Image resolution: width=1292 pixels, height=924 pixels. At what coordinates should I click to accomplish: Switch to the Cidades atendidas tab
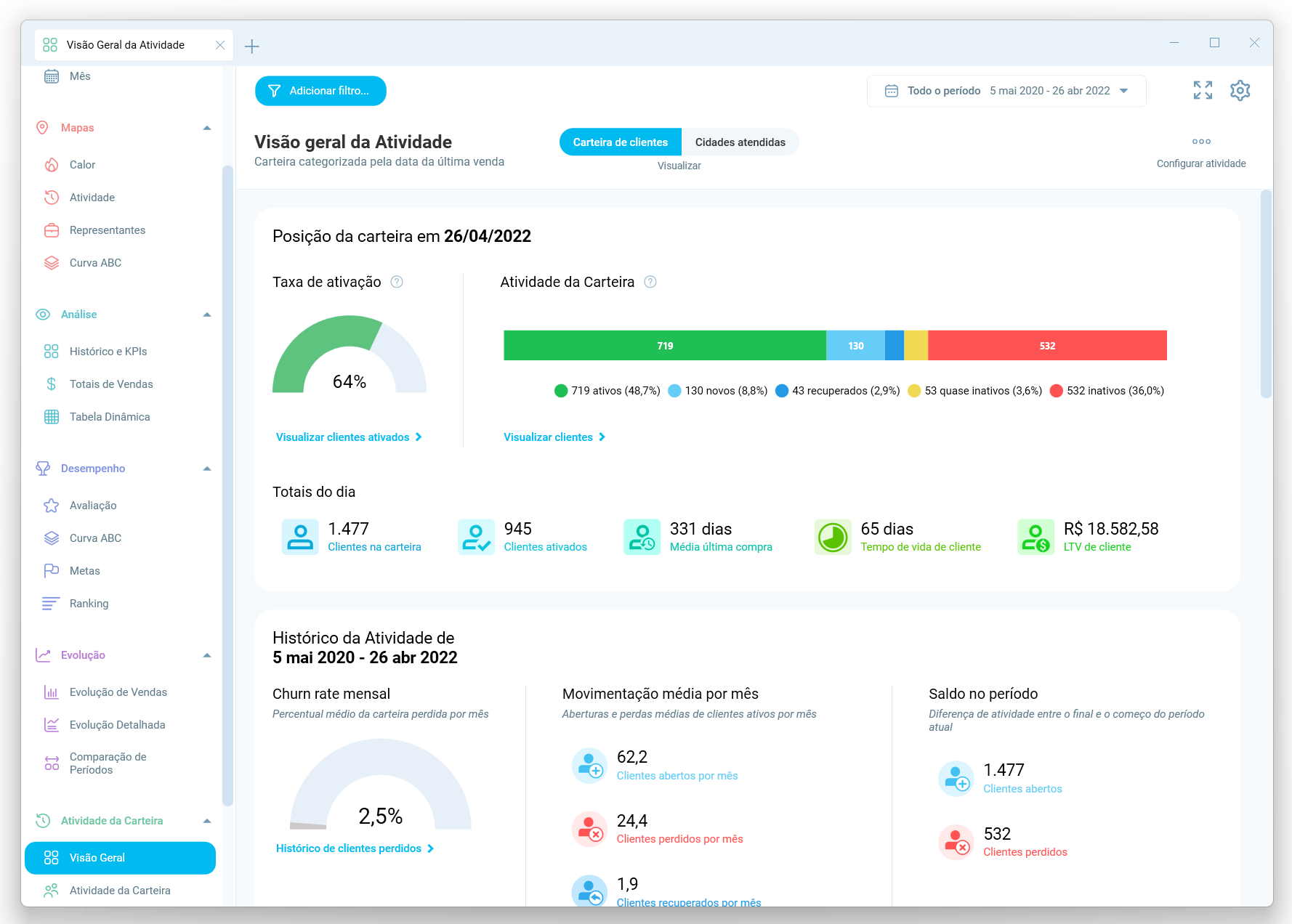(740, 142)
